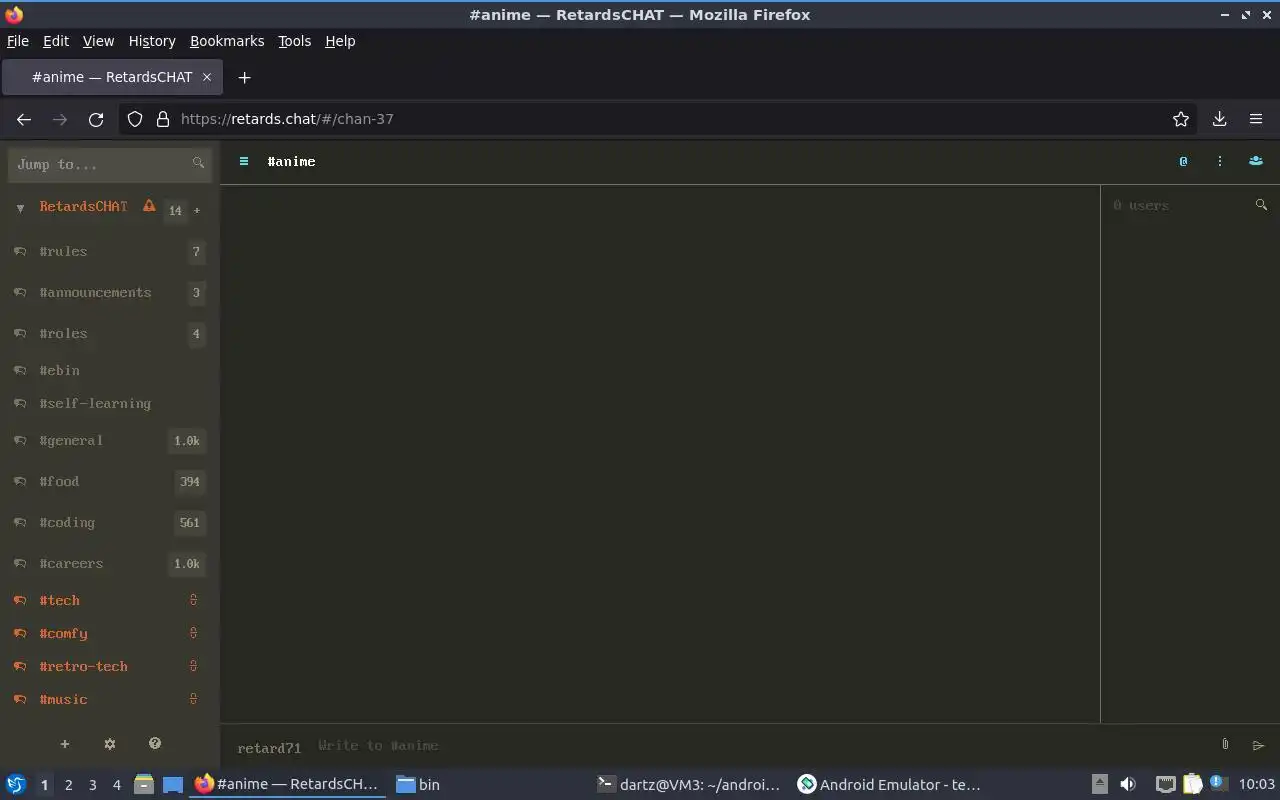Click the lock icon beside #music
The height and width of the screenshot is (800, 1280).
(194, 699)
